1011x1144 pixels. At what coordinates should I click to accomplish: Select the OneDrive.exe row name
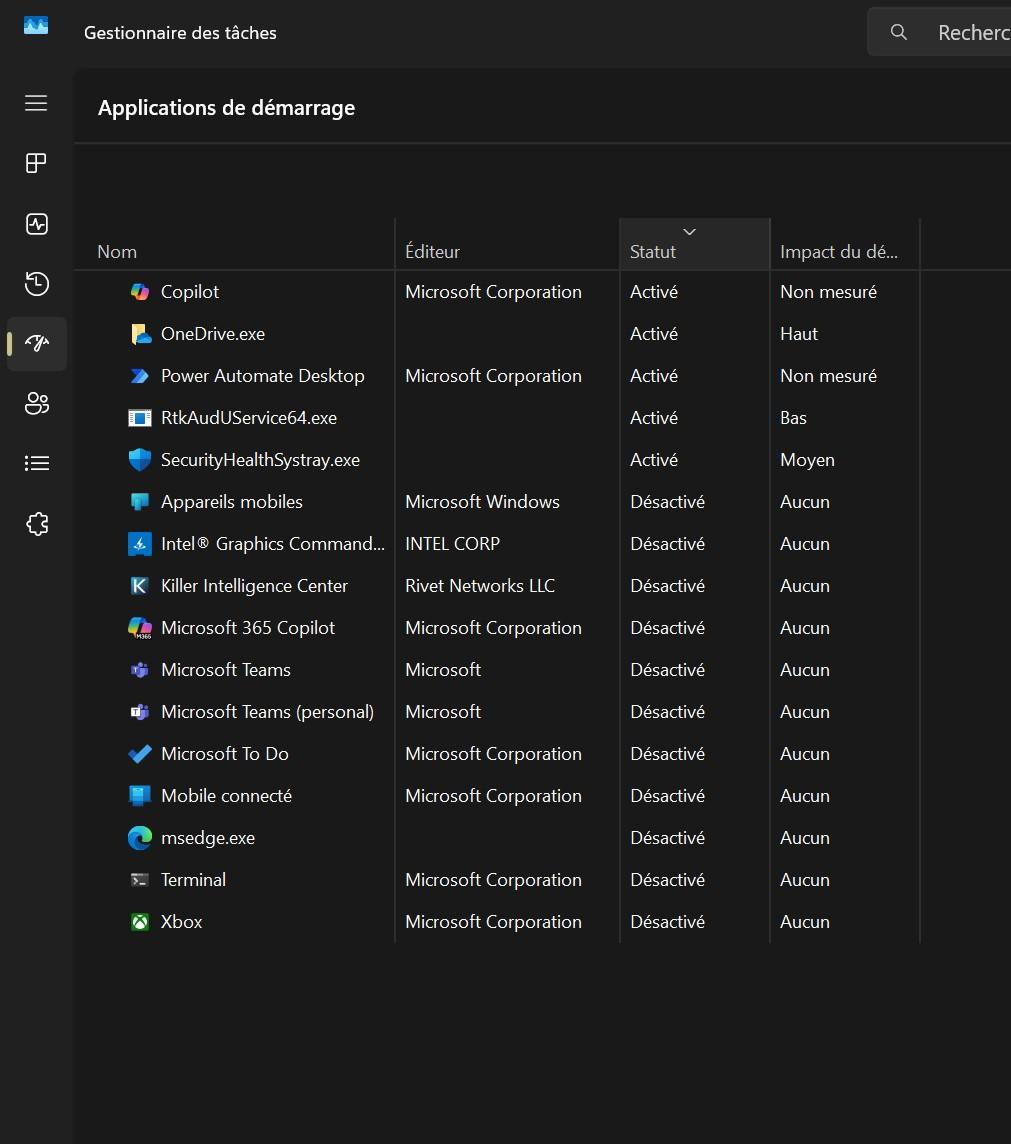tap(213, 334)
